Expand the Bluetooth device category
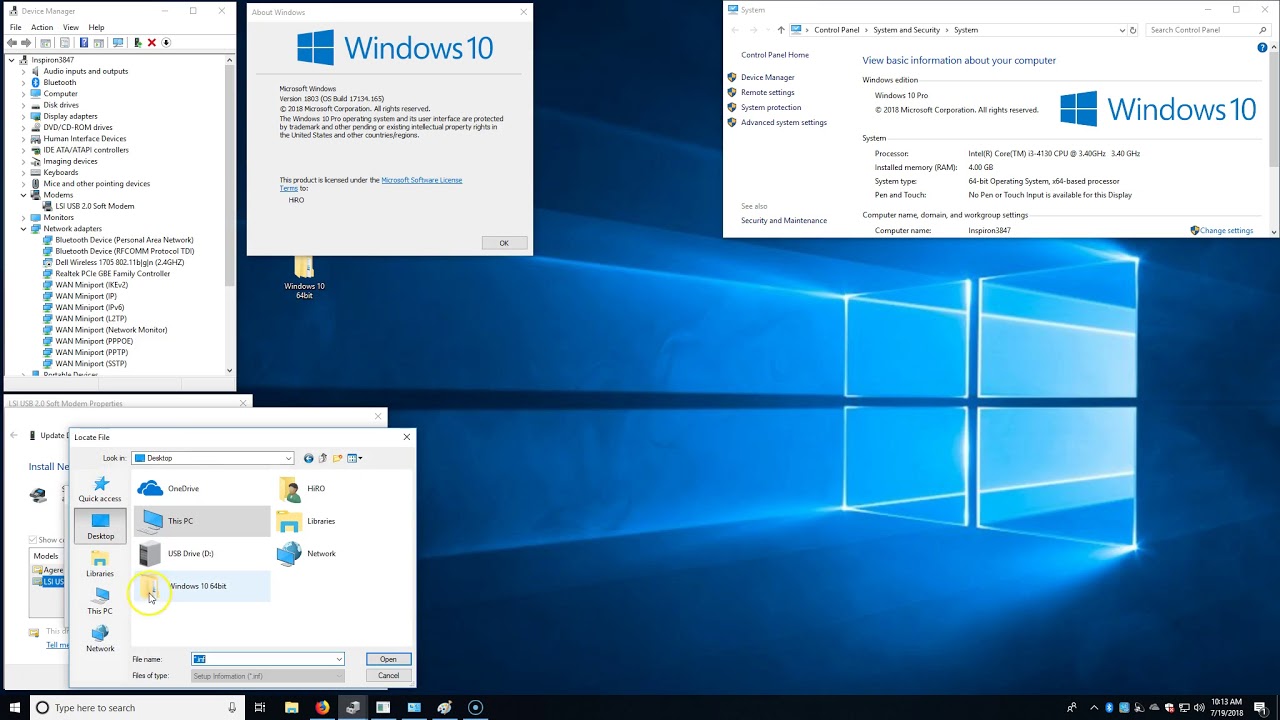The width and height of the screenshot is (1280, 720). 23,82
